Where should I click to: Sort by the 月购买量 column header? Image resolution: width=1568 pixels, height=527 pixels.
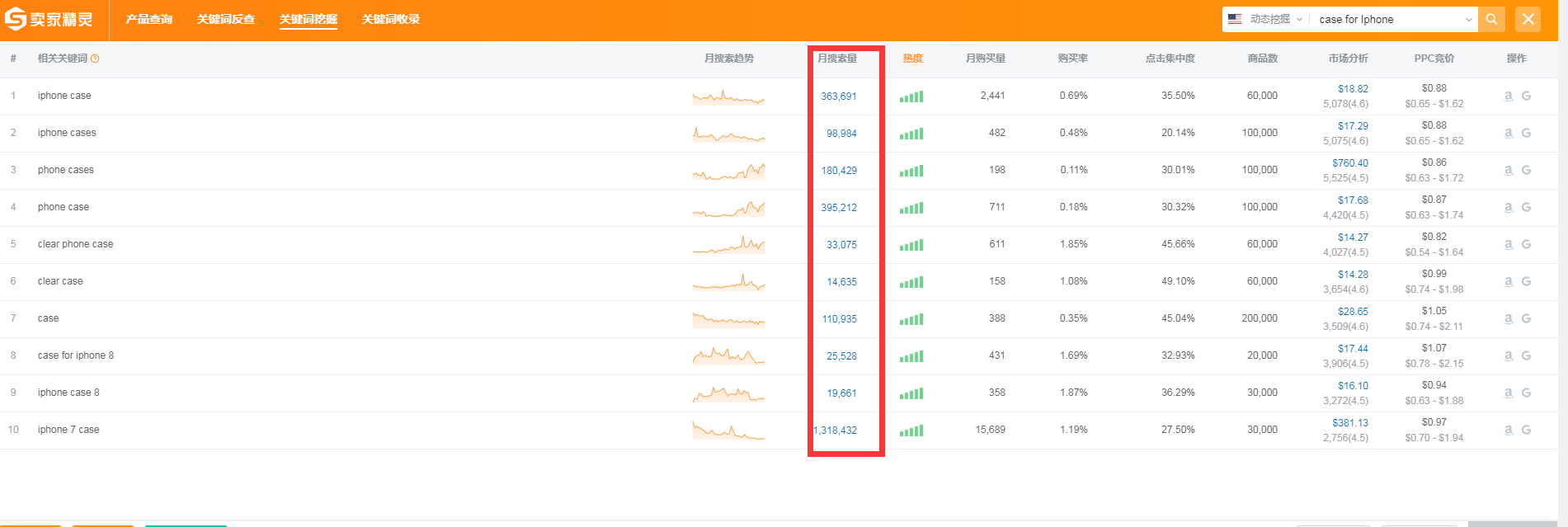pyautogui.click(x=986, y=59)
